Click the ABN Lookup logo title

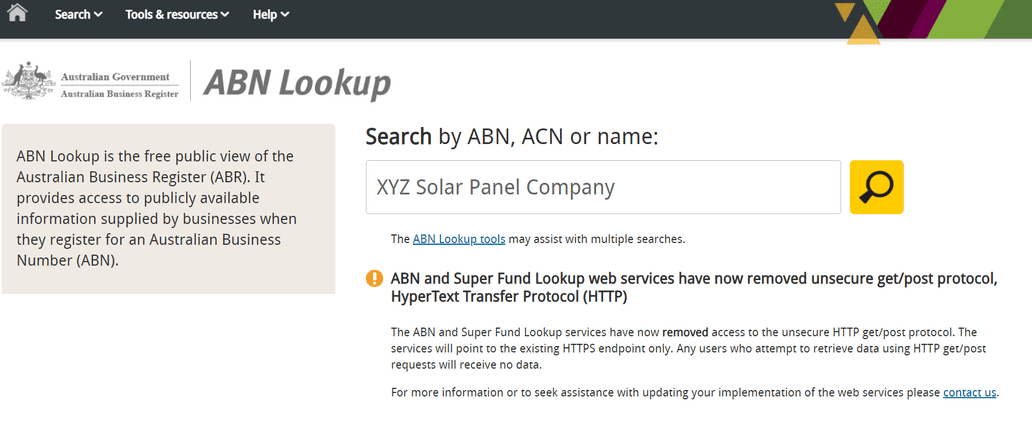(x=297, y=84)
